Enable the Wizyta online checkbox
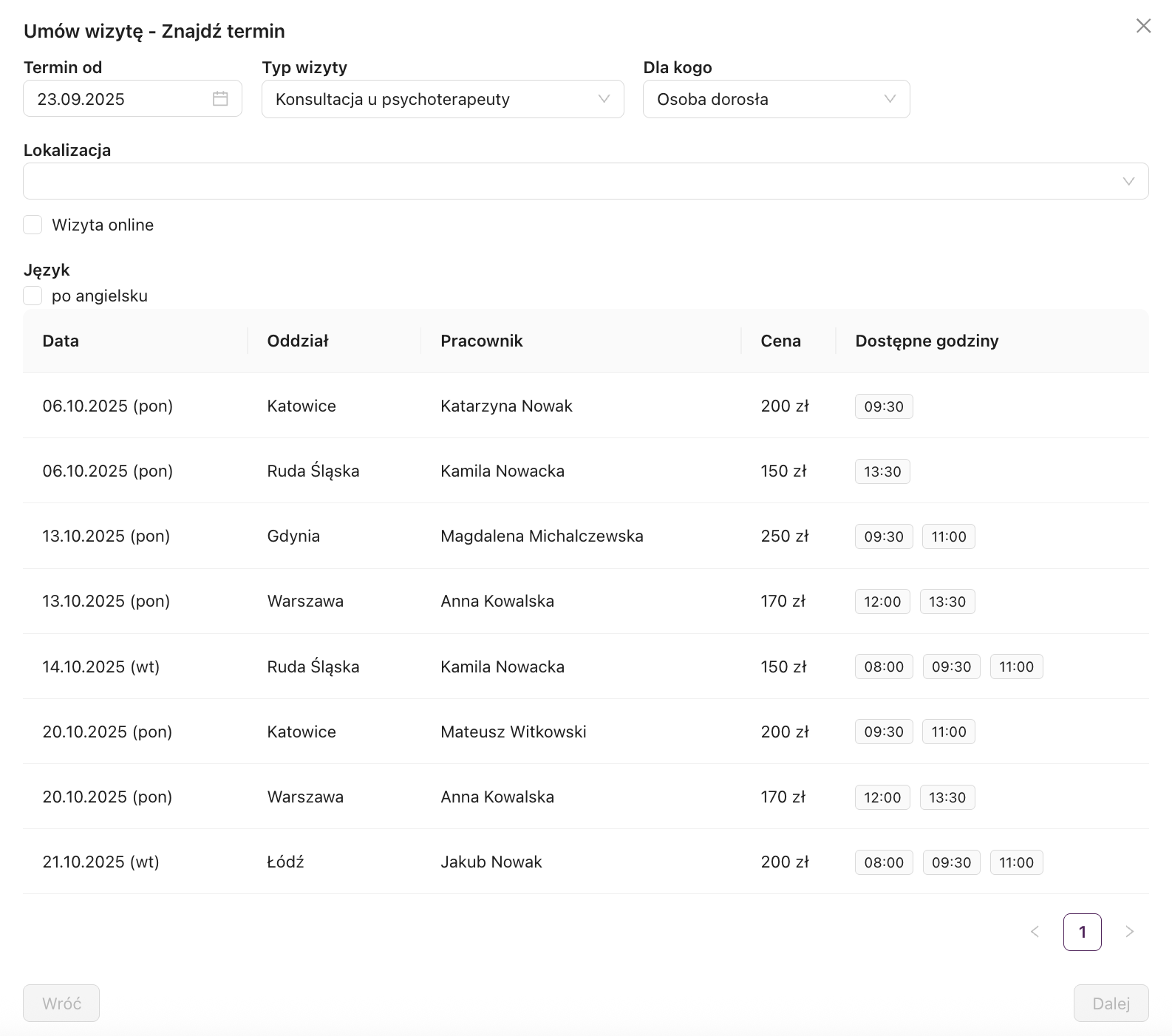This screenshot has height=1036, width=1172. 33,225
